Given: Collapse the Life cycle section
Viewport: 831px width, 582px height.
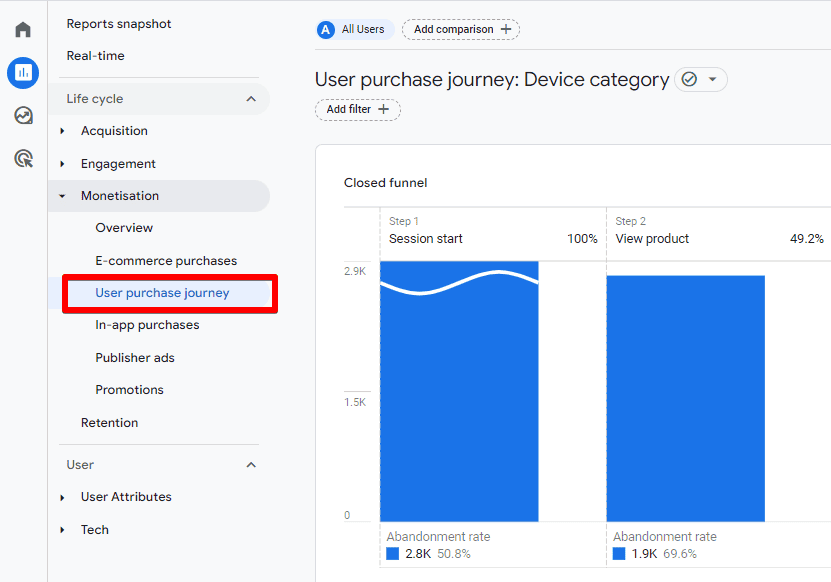Looking at the screenshot, I should (251, 99).
